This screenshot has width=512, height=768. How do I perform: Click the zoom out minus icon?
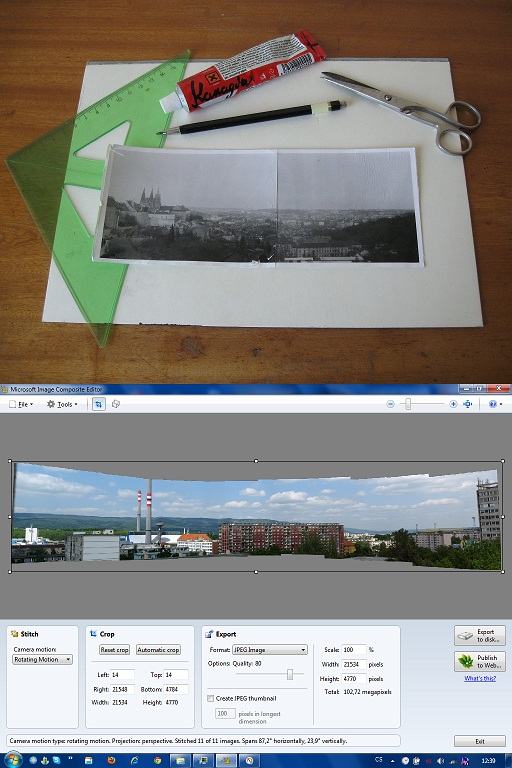tap(390, 404)
